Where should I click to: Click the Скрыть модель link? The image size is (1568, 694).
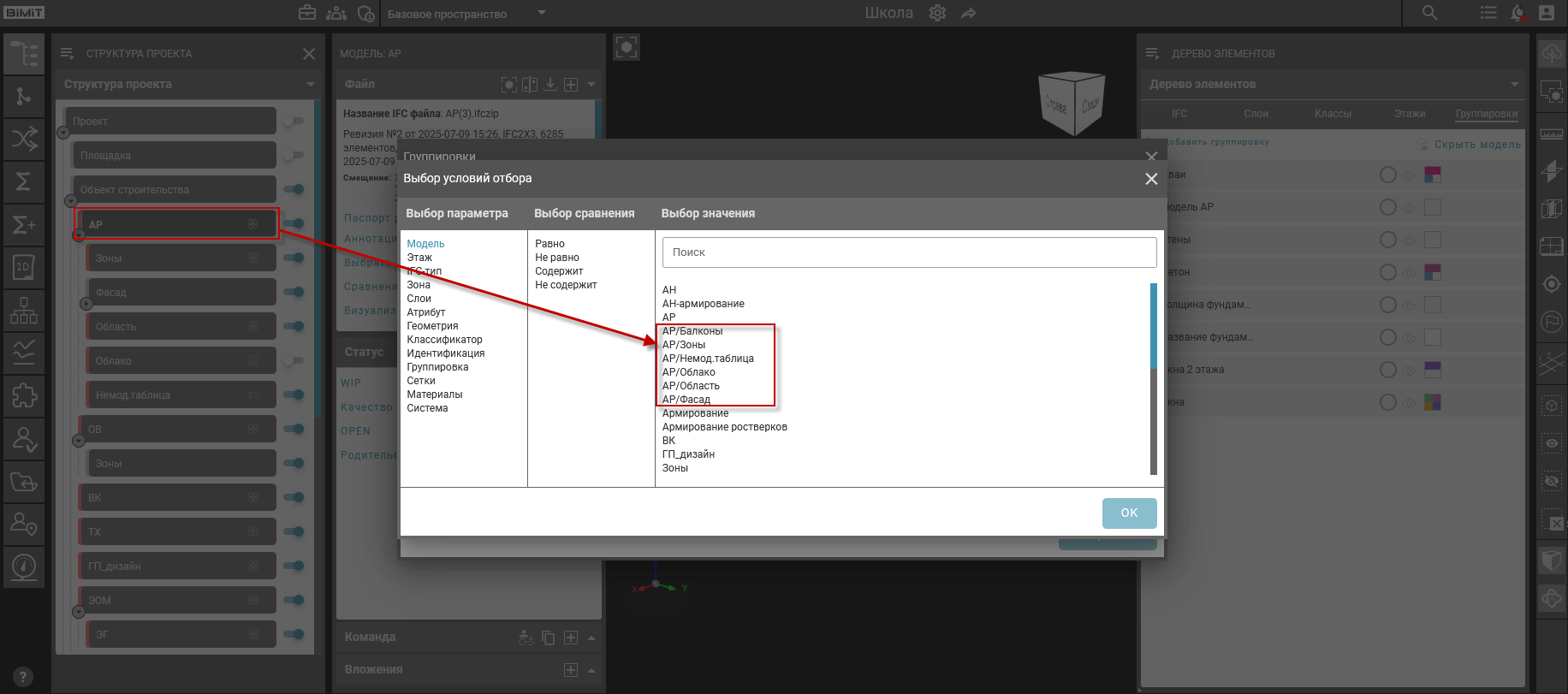tap(1477, 145)
